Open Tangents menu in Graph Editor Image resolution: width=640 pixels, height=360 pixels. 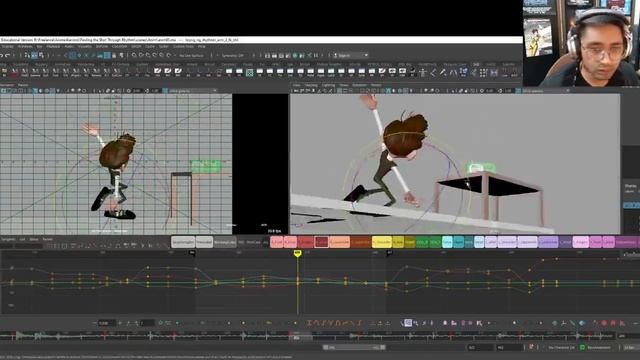point(8,239)
